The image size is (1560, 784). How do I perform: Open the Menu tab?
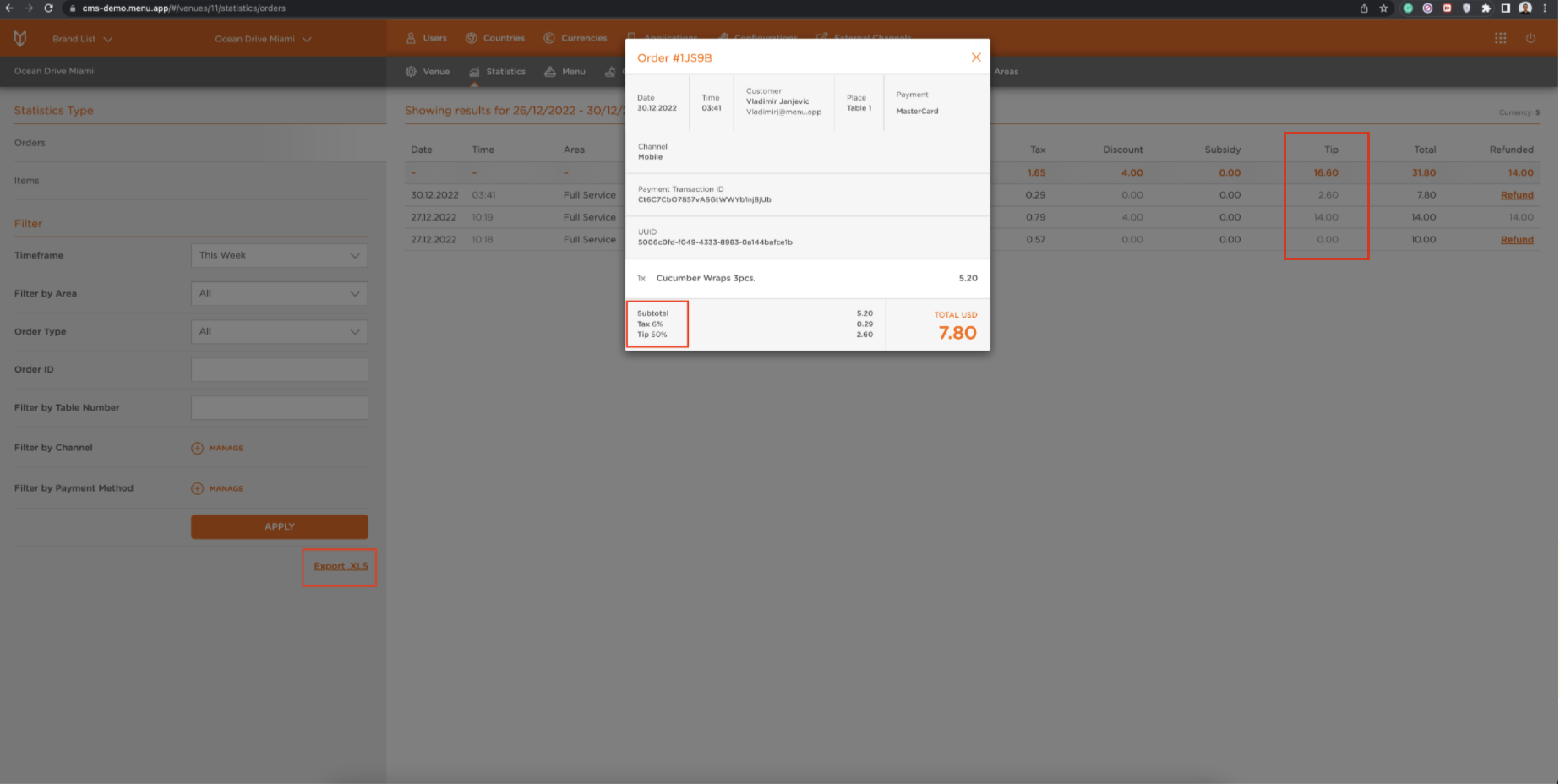tap(565, 72)
